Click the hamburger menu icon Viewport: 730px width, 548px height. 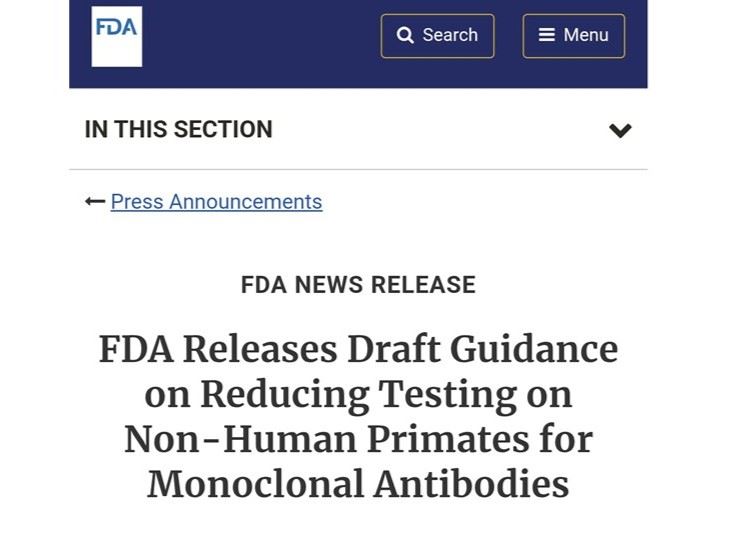click(x=547, y=36)
